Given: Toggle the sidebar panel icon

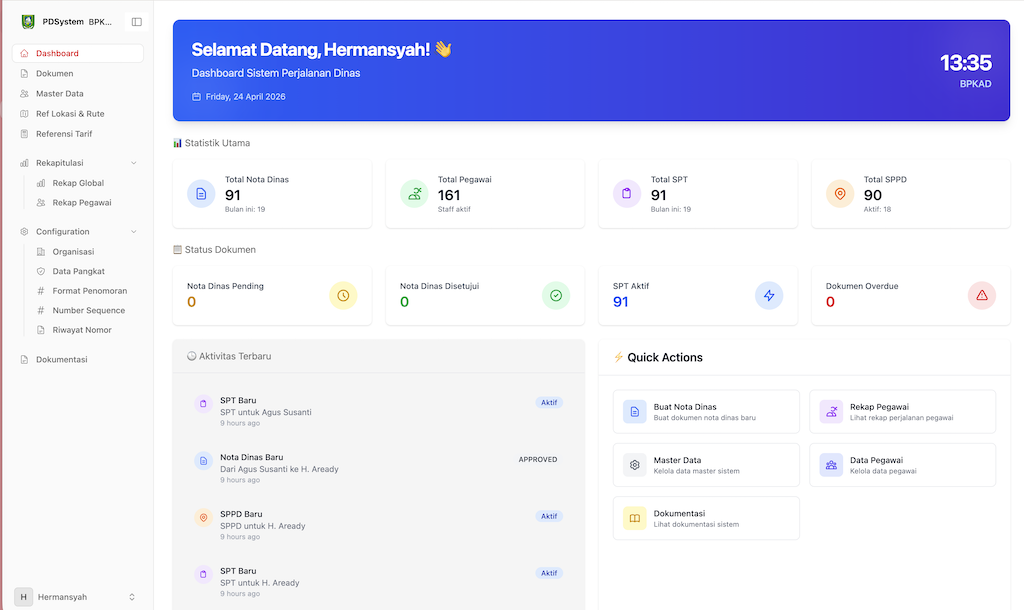Looking at the screenshot, I should pos(136,22).
